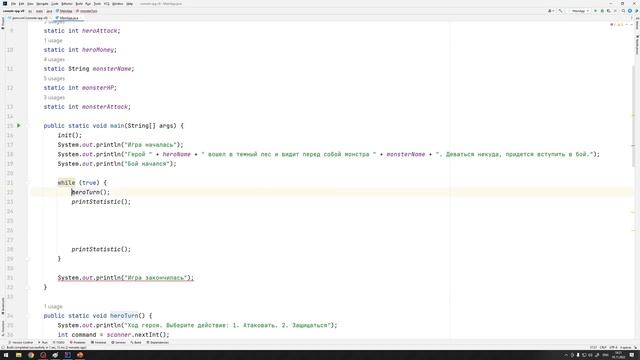
Task: Open Structure sidebar panel
Action: click(3, 328)
